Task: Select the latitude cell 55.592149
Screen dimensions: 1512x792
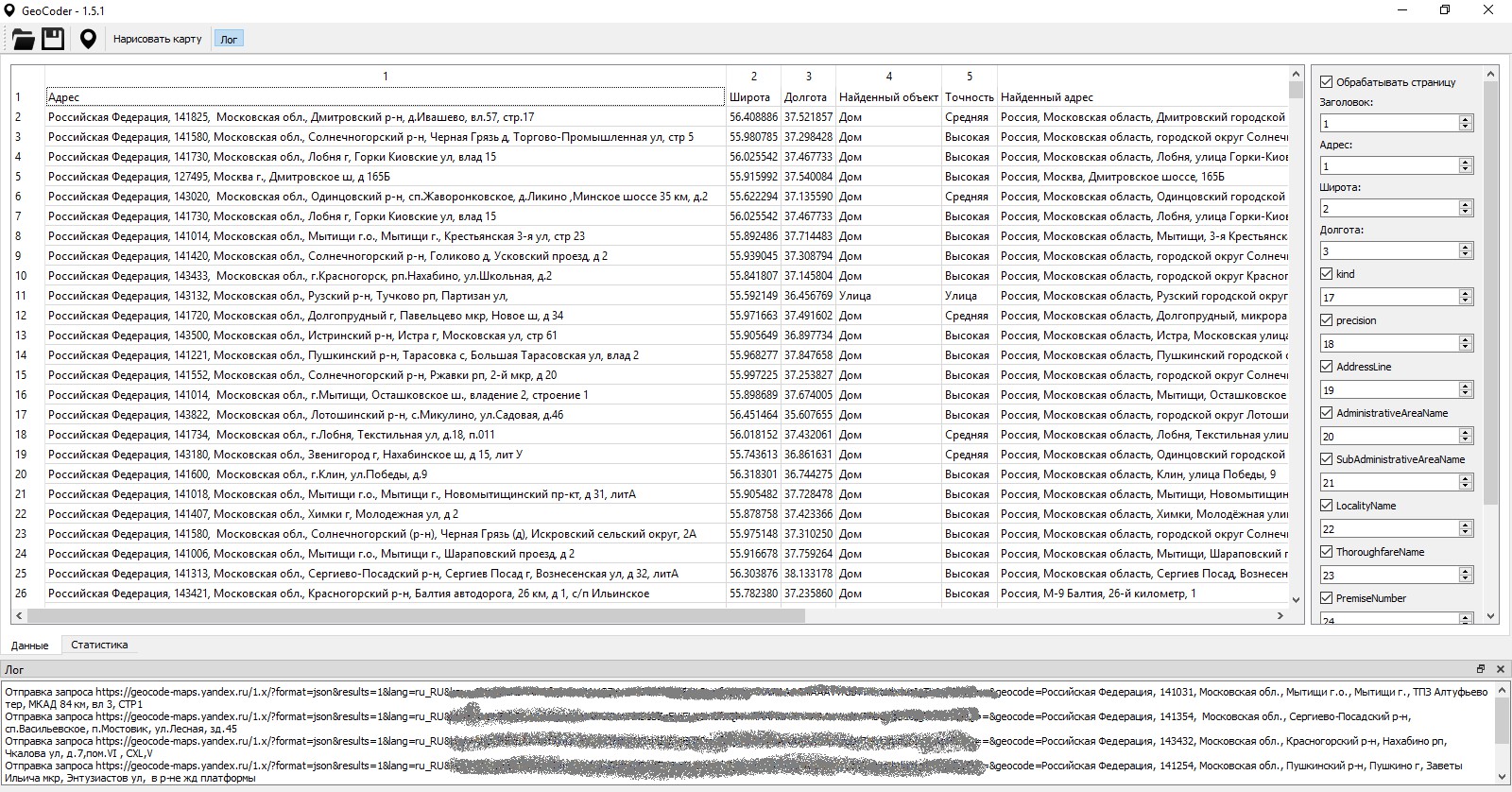Action: pyautogui.click(x=753, y=296)
